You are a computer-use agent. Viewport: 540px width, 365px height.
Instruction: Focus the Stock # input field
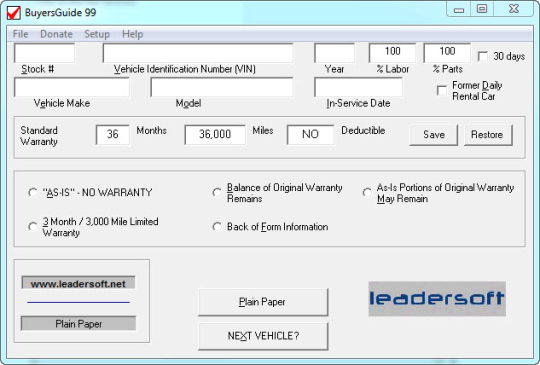coord(44,53)
